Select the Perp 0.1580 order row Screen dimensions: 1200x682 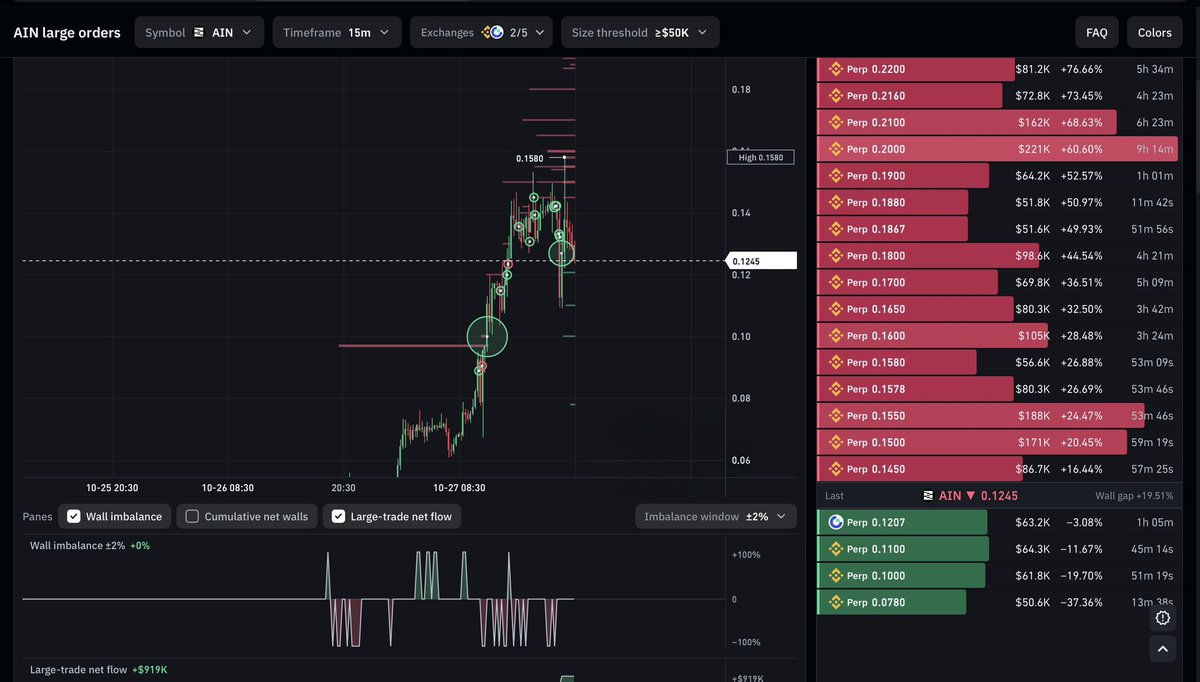pos(998,362)
